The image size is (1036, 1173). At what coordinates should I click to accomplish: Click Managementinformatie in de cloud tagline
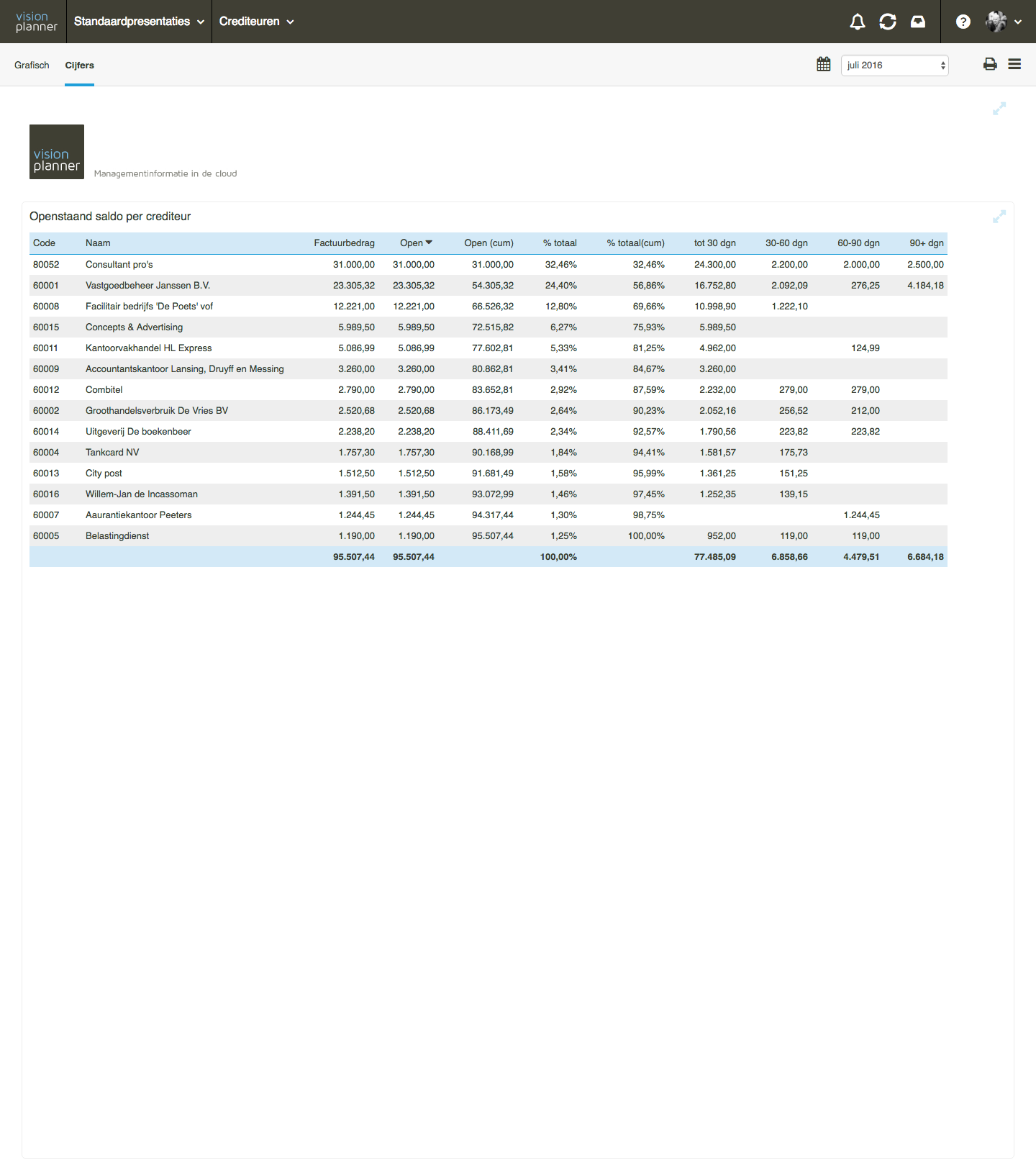pos(165,173)
